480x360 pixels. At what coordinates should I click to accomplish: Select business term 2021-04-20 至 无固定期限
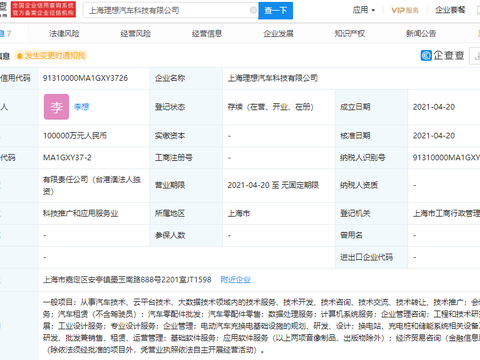click(273, 185)
